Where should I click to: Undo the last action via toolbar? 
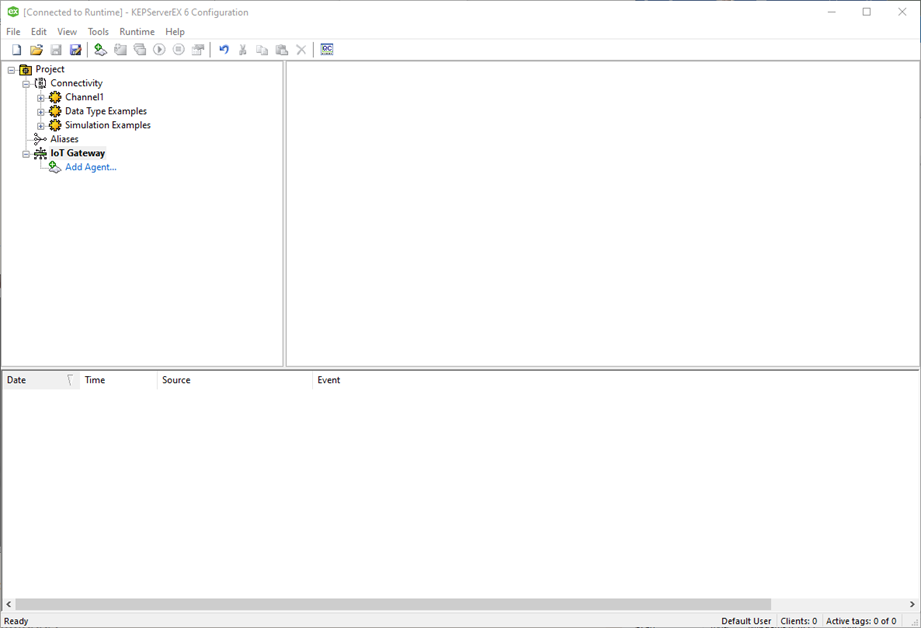[224, 50]
